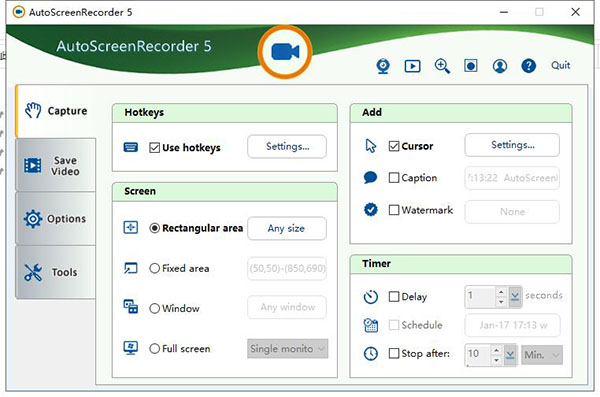Start recording with the orange camera button

285,52
